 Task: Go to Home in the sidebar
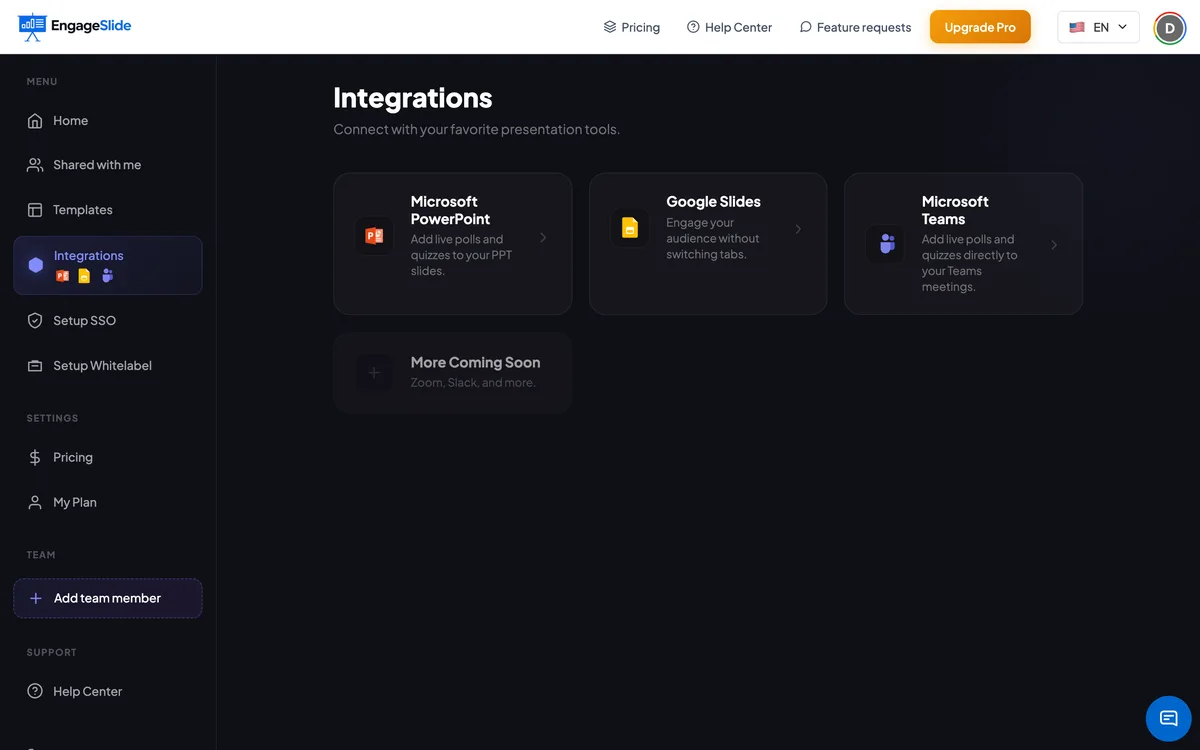108,121
